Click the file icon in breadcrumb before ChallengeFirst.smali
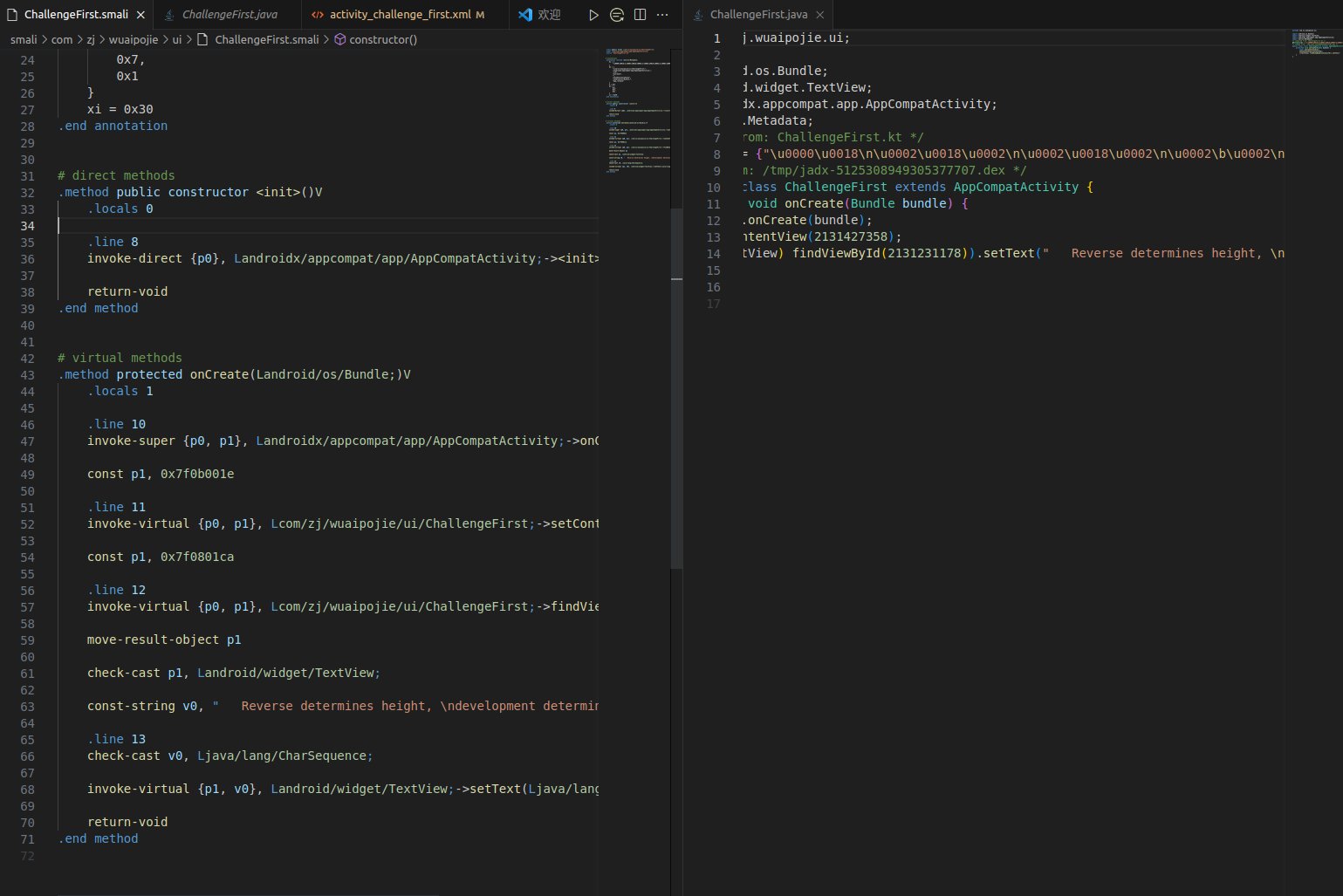Screen dimensions: 1343x896 pyautogui.click(x=202, y=39)
